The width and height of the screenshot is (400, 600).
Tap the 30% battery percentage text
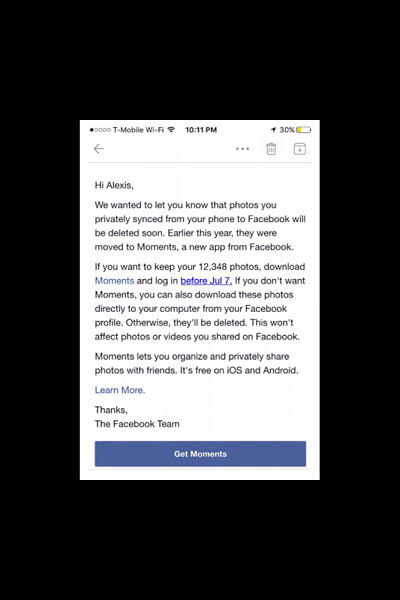coord(287,130)
